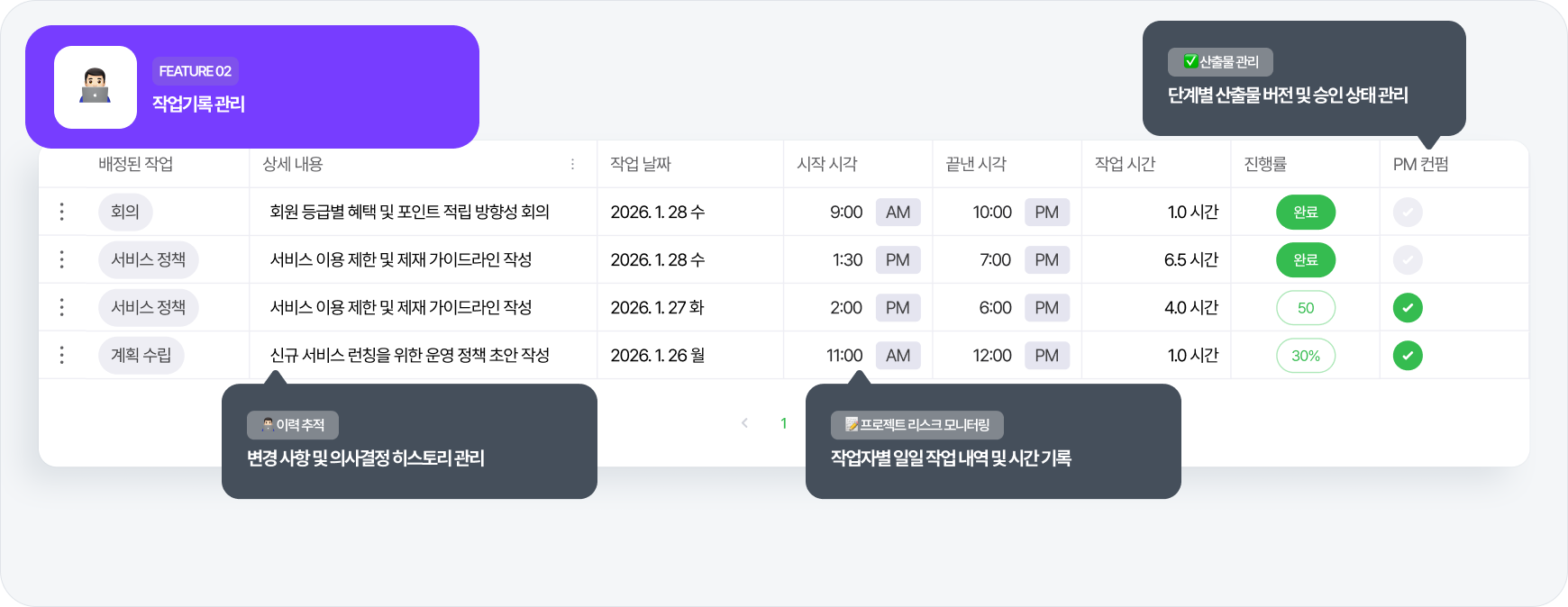Image resolution: width=1568 pixels, height=607 pixels.
Task: Click the previous page chevron in pagination
Action: pyautogui.click(x=743, y=421)
